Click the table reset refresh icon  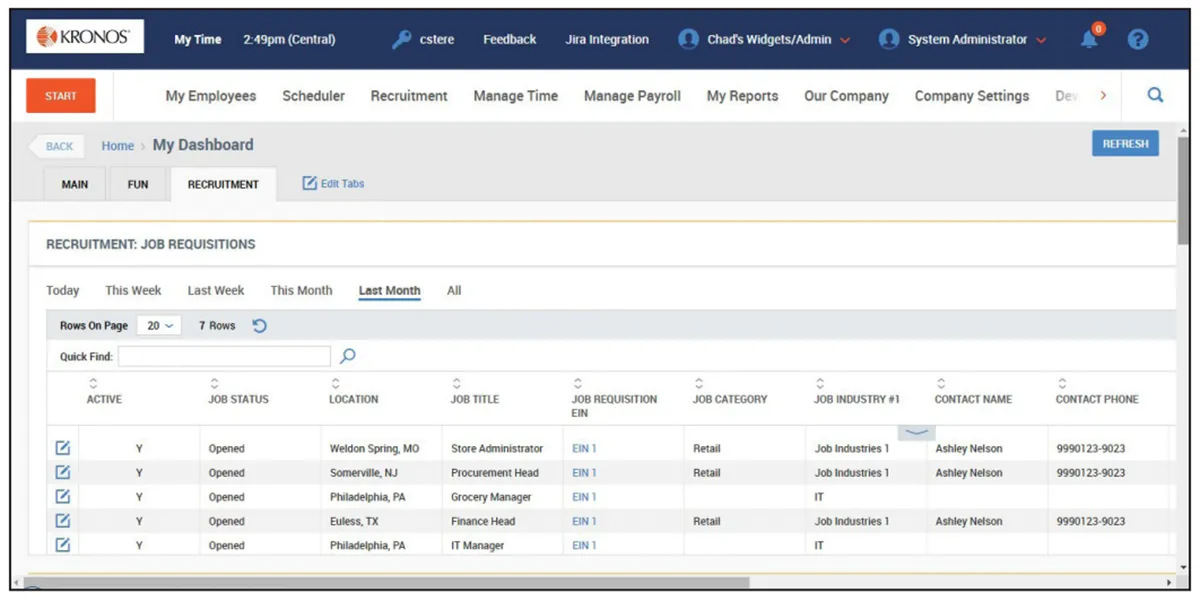(259, 326)
